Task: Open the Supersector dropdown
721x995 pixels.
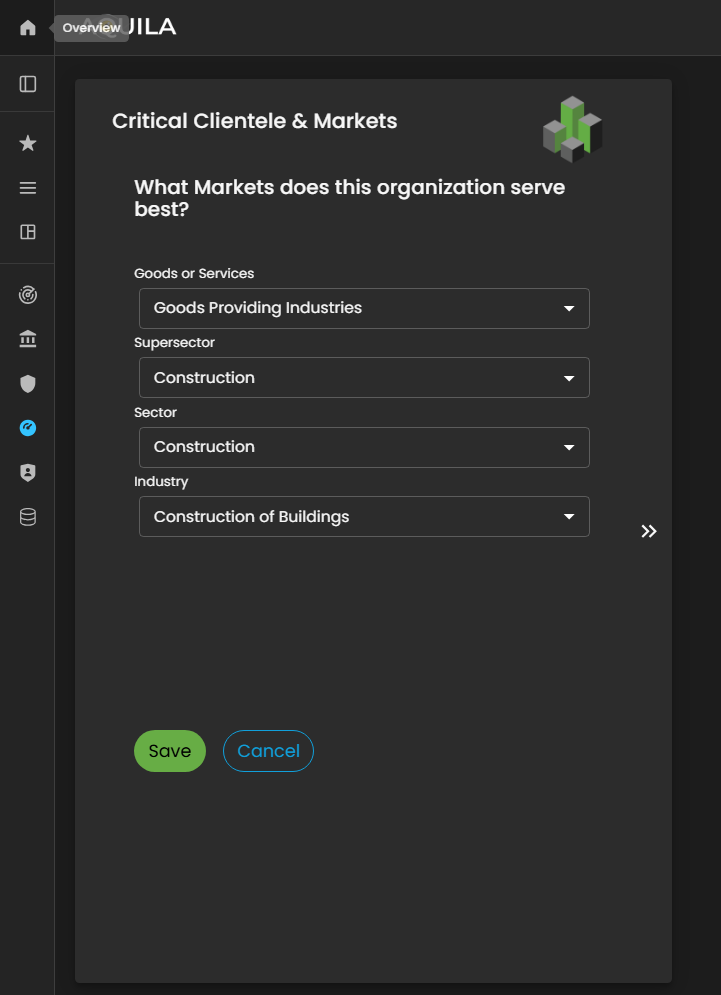Action: (x=364, y=378)
